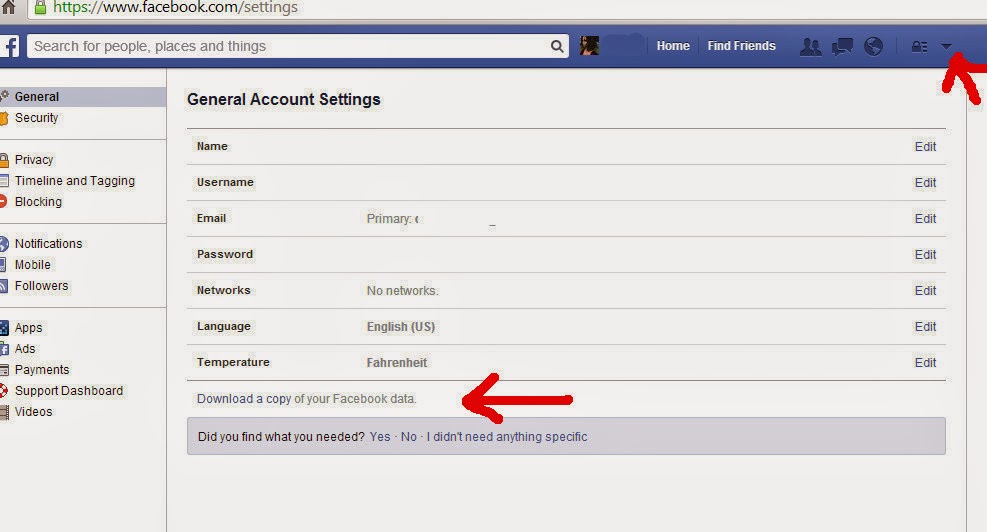Click the General Account Settings heading

coord(284,99)
